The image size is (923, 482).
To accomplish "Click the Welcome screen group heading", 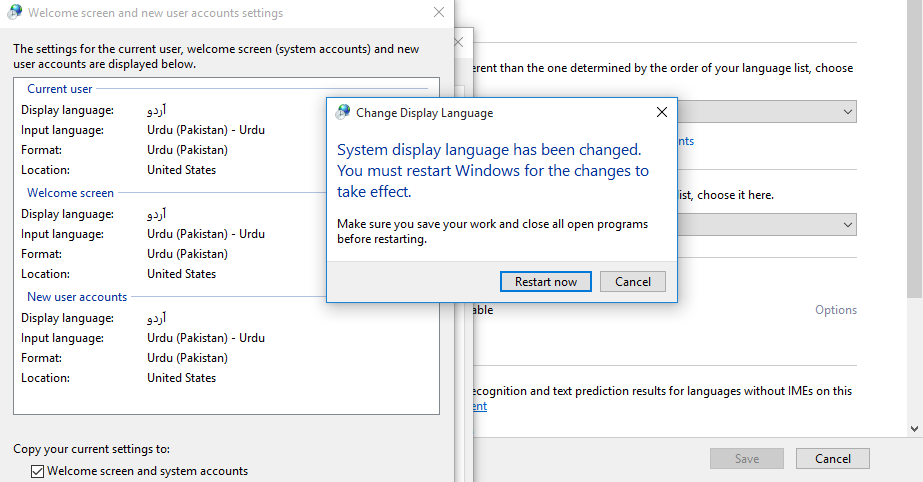I will click(x=70, y=193).
